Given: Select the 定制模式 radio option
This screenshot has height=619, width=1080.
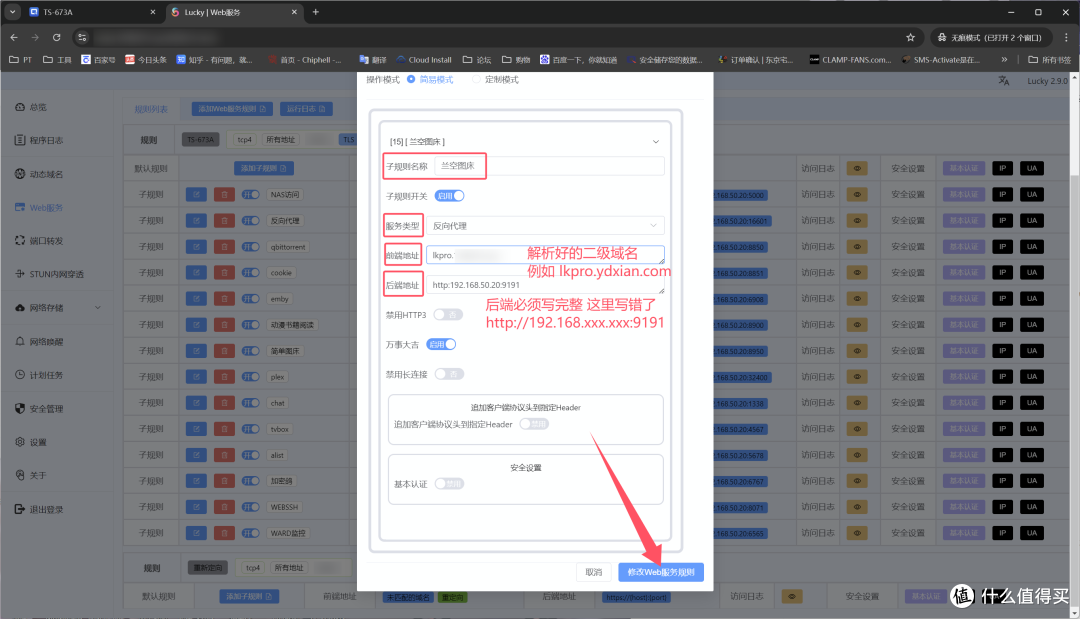Looking at the screenshot, I should pos(476,79).
